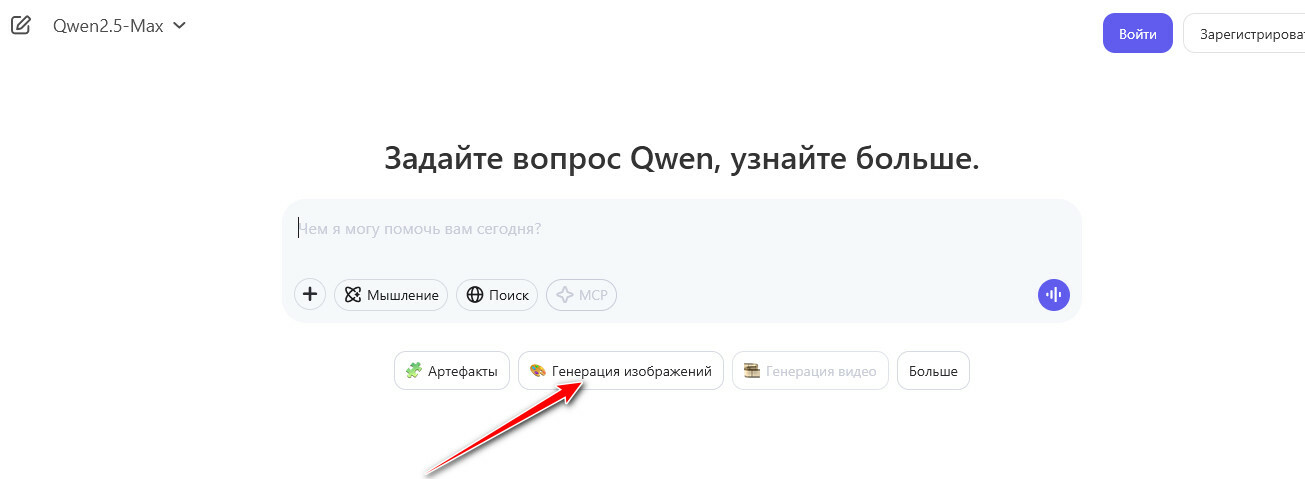Select the Артефакты option
The height and width of the screenshot is (479, 1305).
coord(452,371)
